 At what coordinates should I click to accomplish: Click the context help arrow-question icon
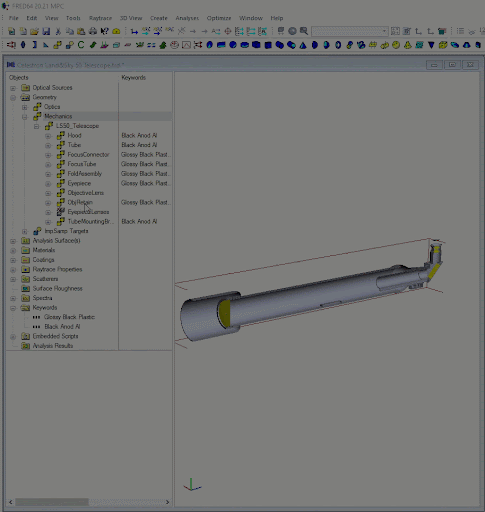(x=104, y=31)
